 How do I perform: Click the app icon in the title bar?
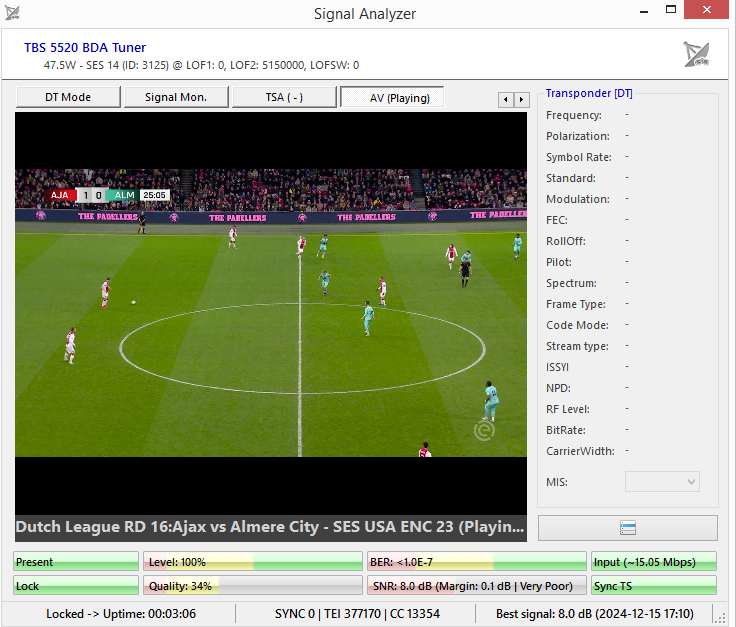[x=12, y=13]
